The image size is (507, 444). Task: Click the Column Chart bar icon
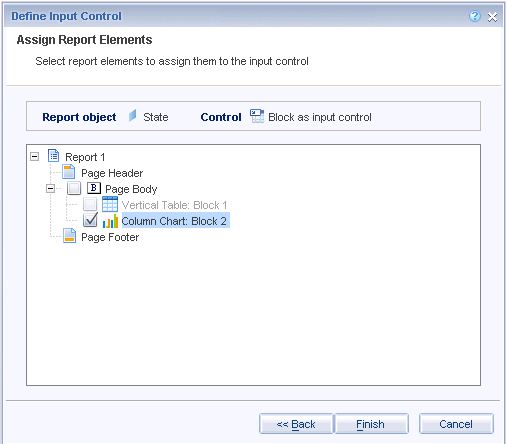[110, 221]
